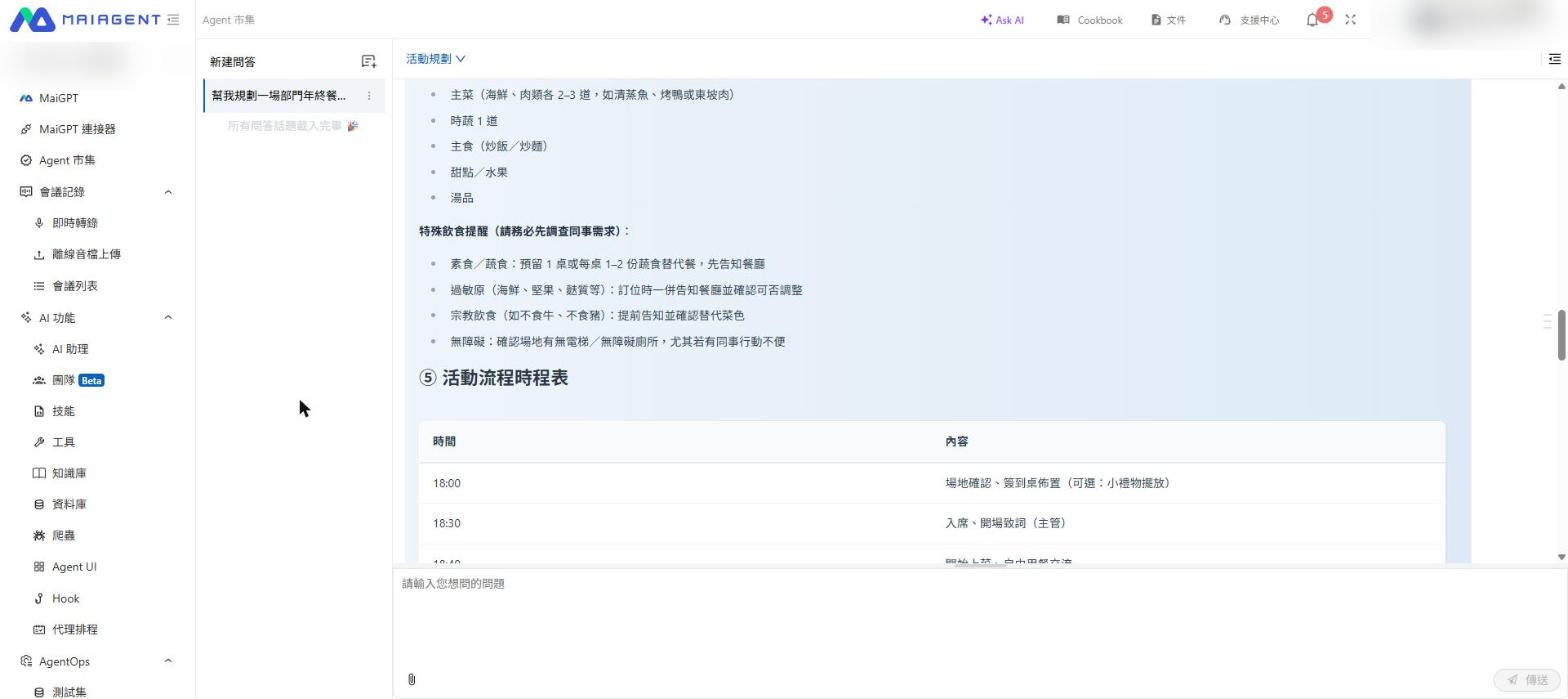The height and width of the screenshot is (699, 1568).
Task: Open 支援中心 support center
Action: 1249,20
